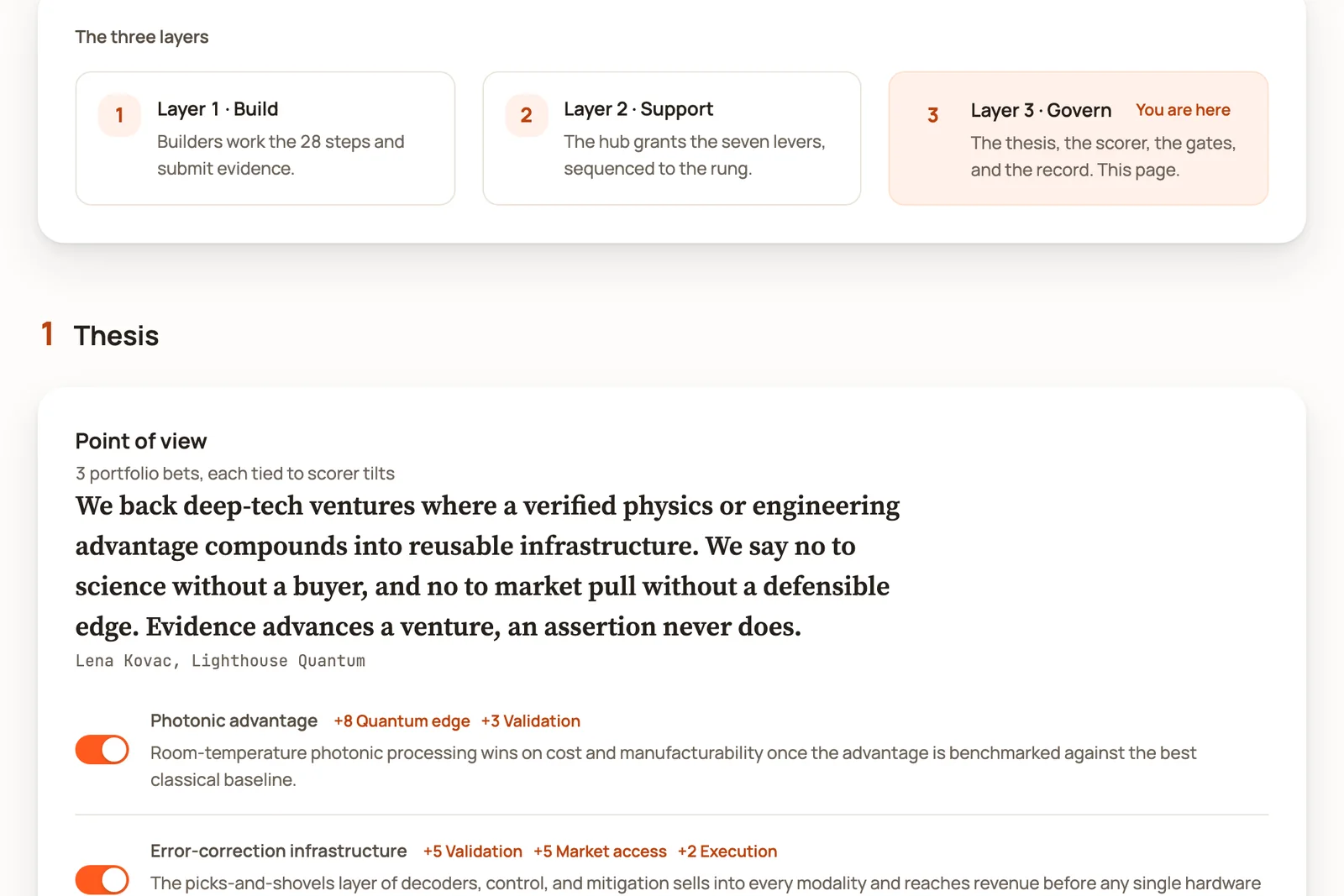Click the section number 1 beside Thesis
This screenshot has height=896, width=1344.
[x=48, y=334]
